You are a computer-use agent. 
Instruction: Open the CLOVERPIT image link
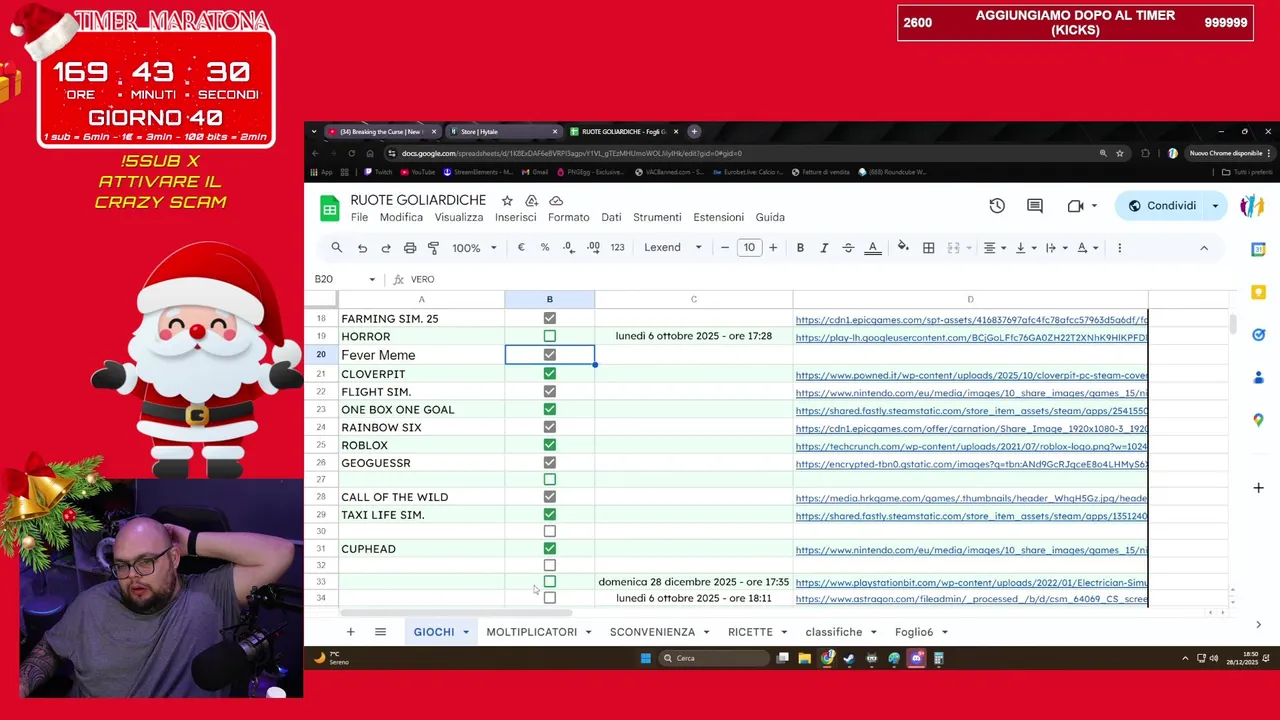coord(971,376)
